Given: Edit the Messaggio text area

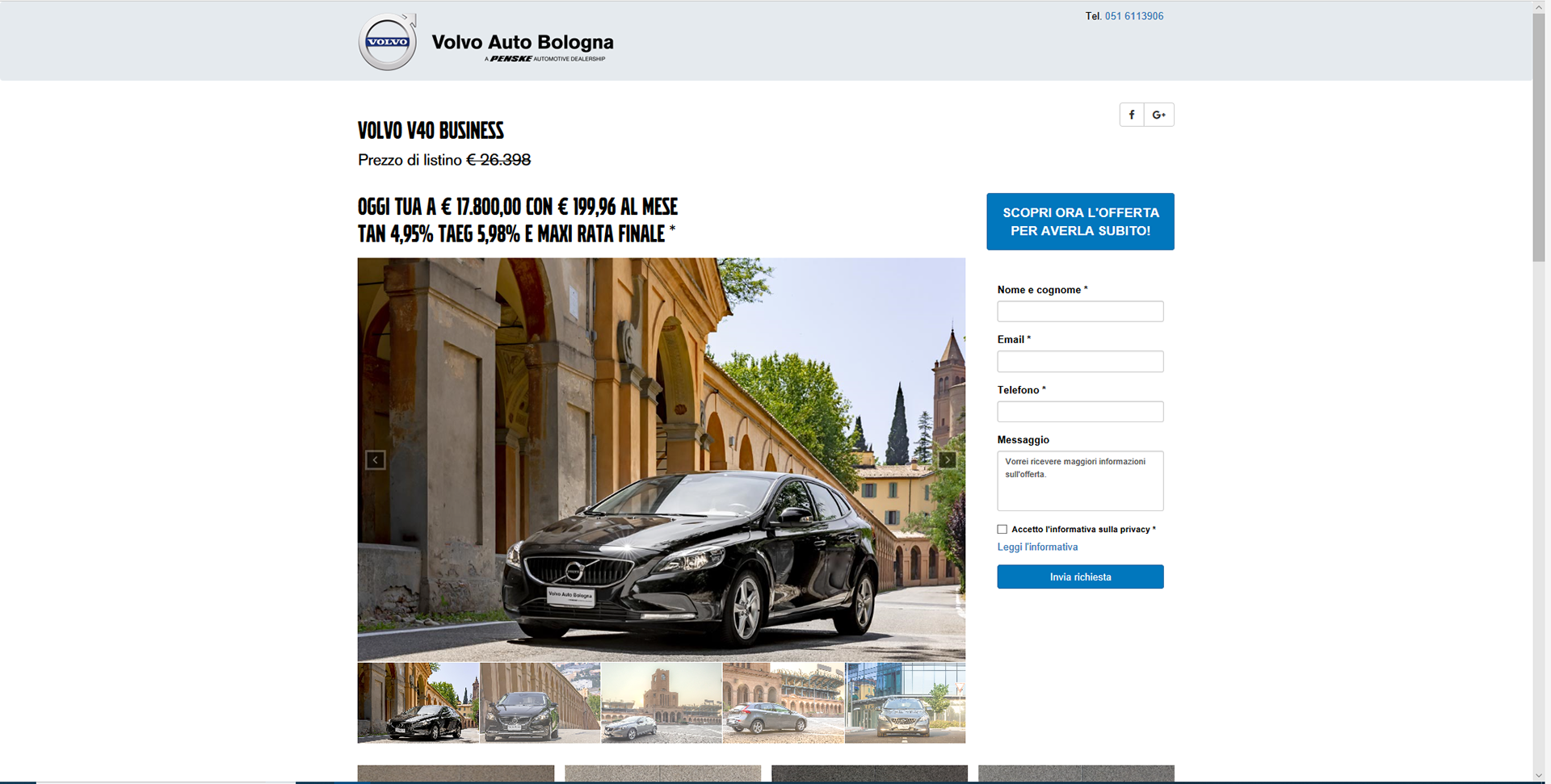Looking at the screenshot, I should [x=1080, y=481].
